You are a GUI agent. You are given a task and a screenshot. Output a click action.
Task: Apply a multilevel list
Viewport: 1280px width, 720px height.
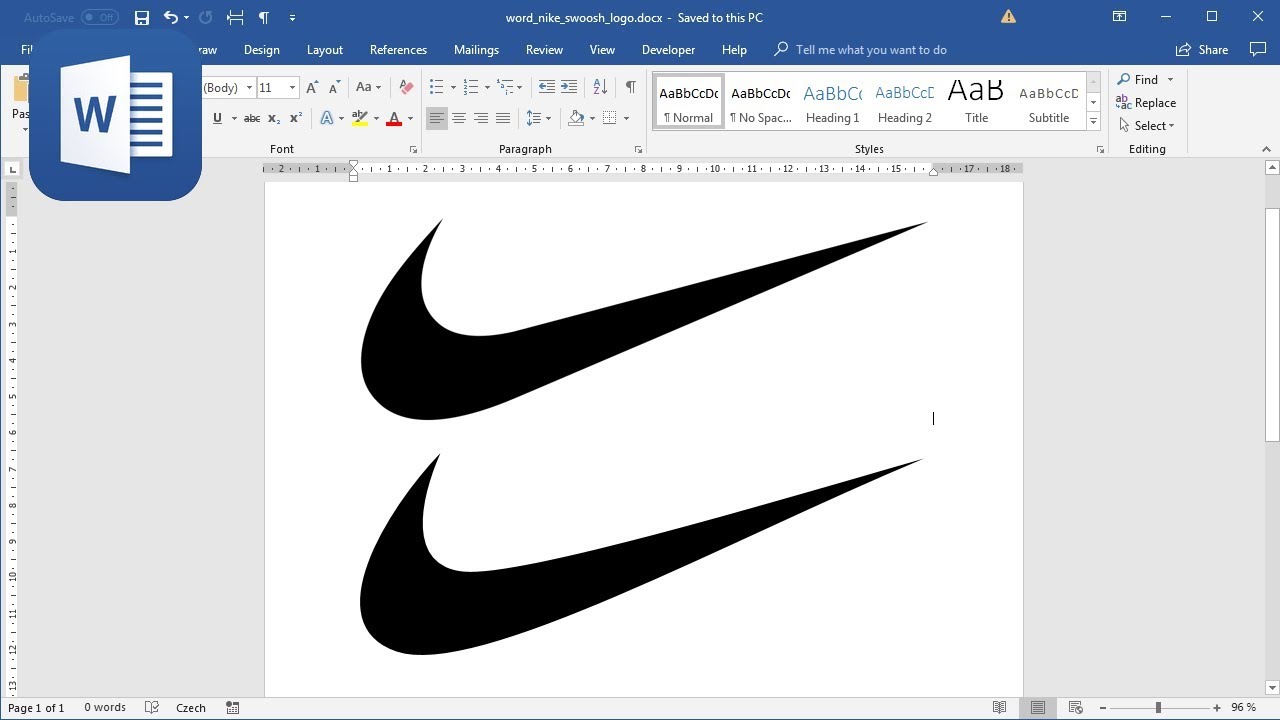click(506, 87)
